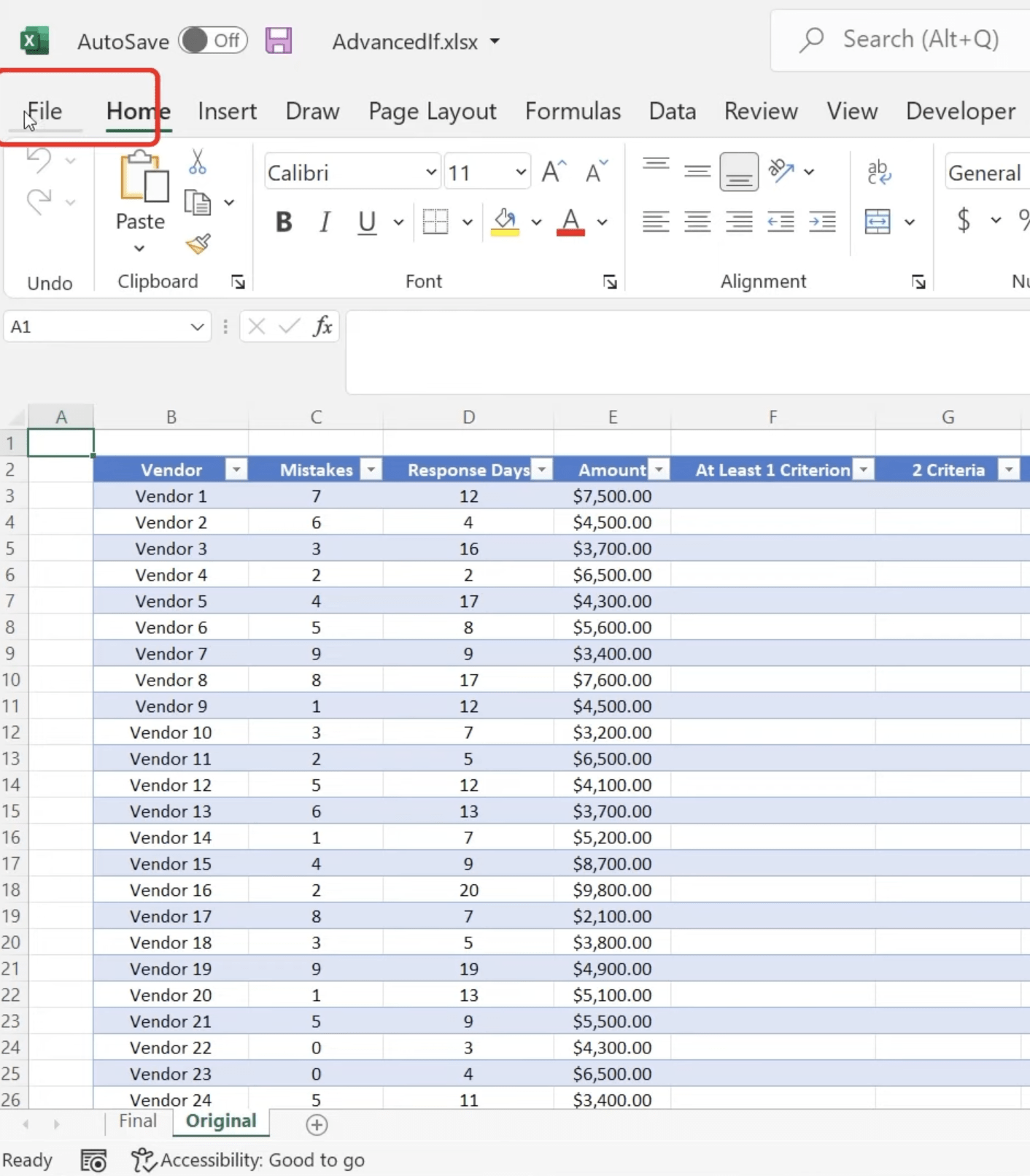Open the Amount column filter dropdown
Image resolution: width=1030 pixels, height=1176 pixels.
pos(659,470)
